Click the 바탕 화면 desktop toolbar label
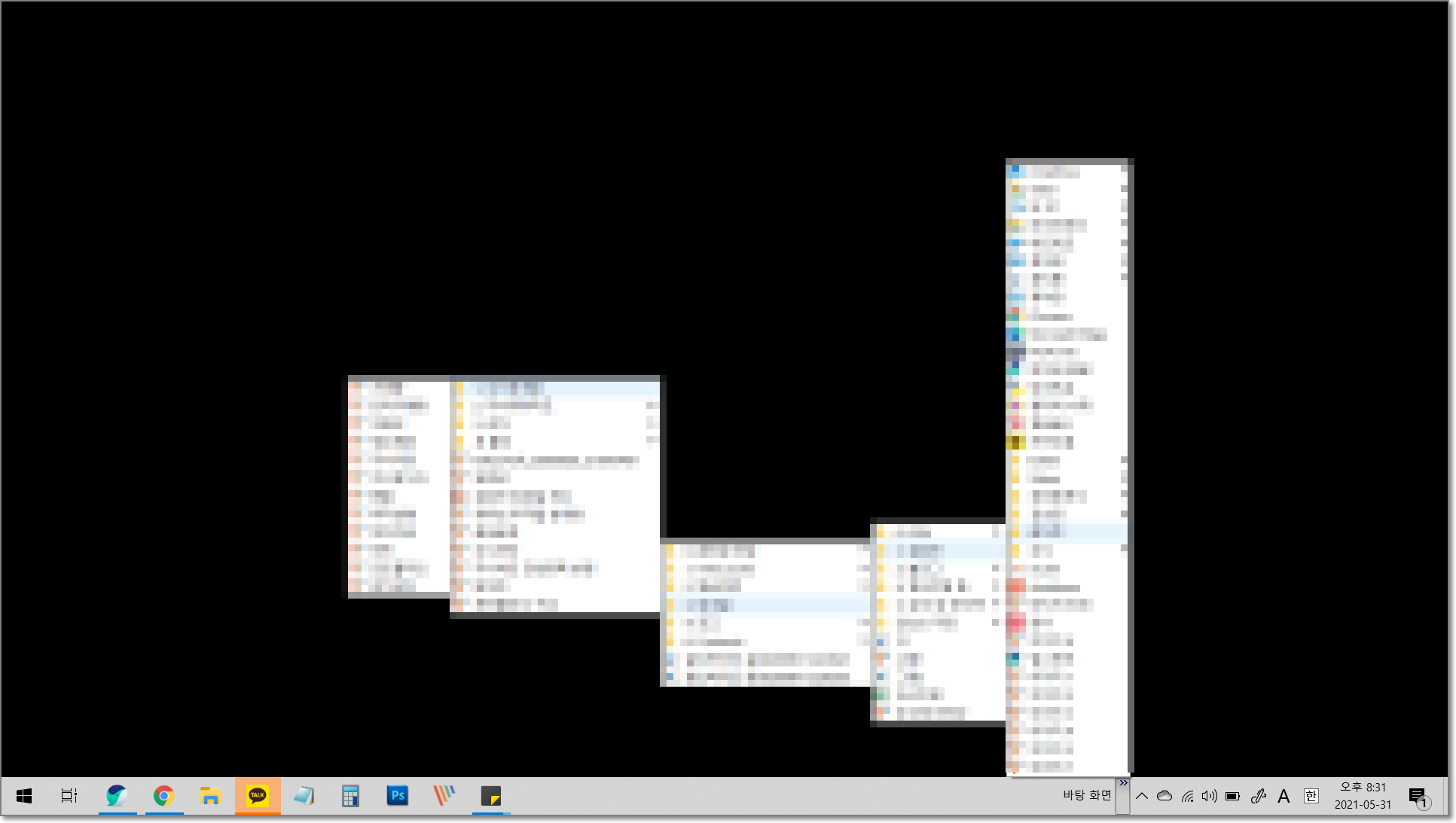This screenshot has width=1456, height=823. click(x=1086, y=795)
